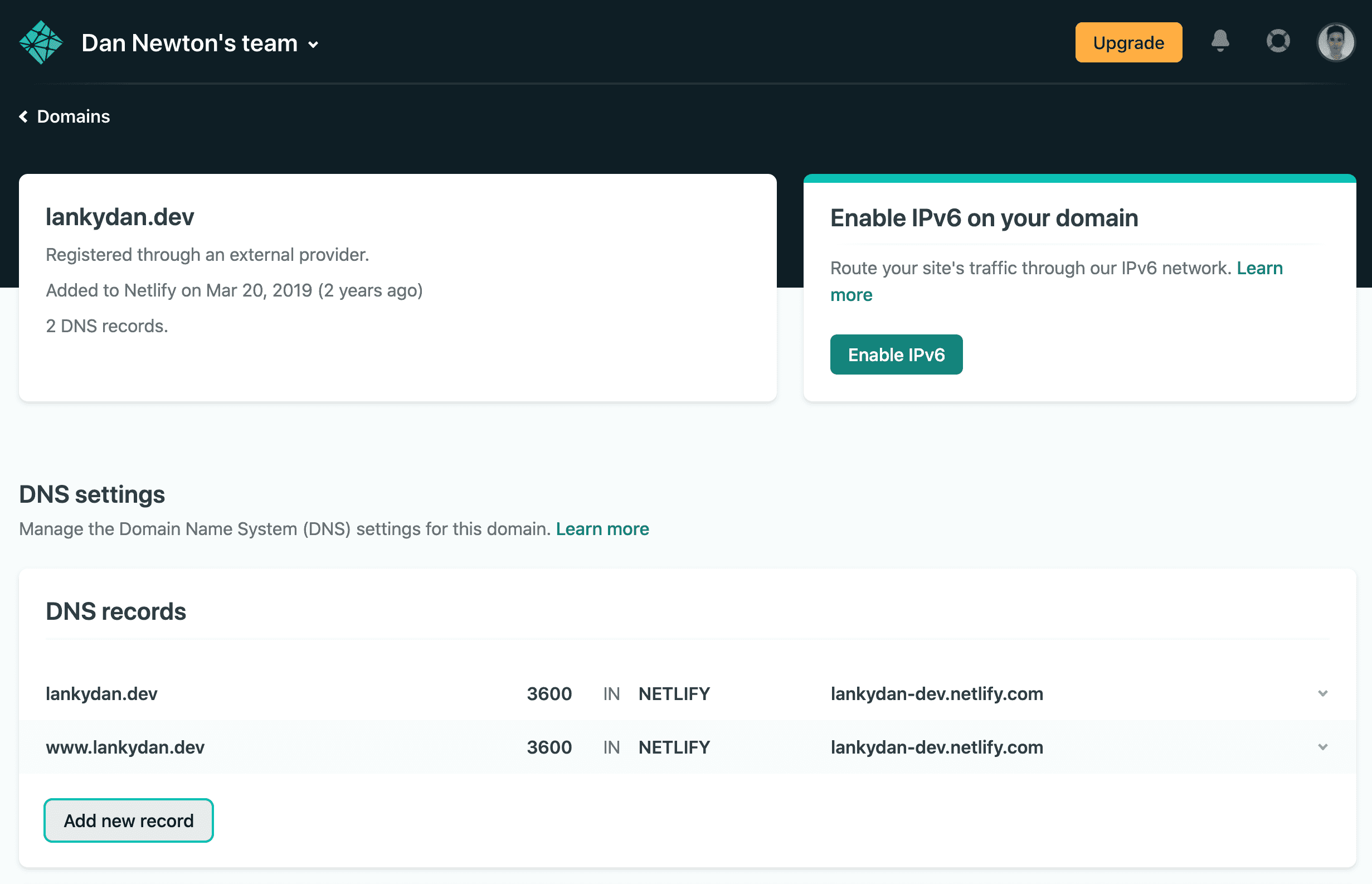Click lankydan-dev.netlify.com value in first record
Image resolution: width=1372 pixels, height=884 pixels.
point(936,693)
